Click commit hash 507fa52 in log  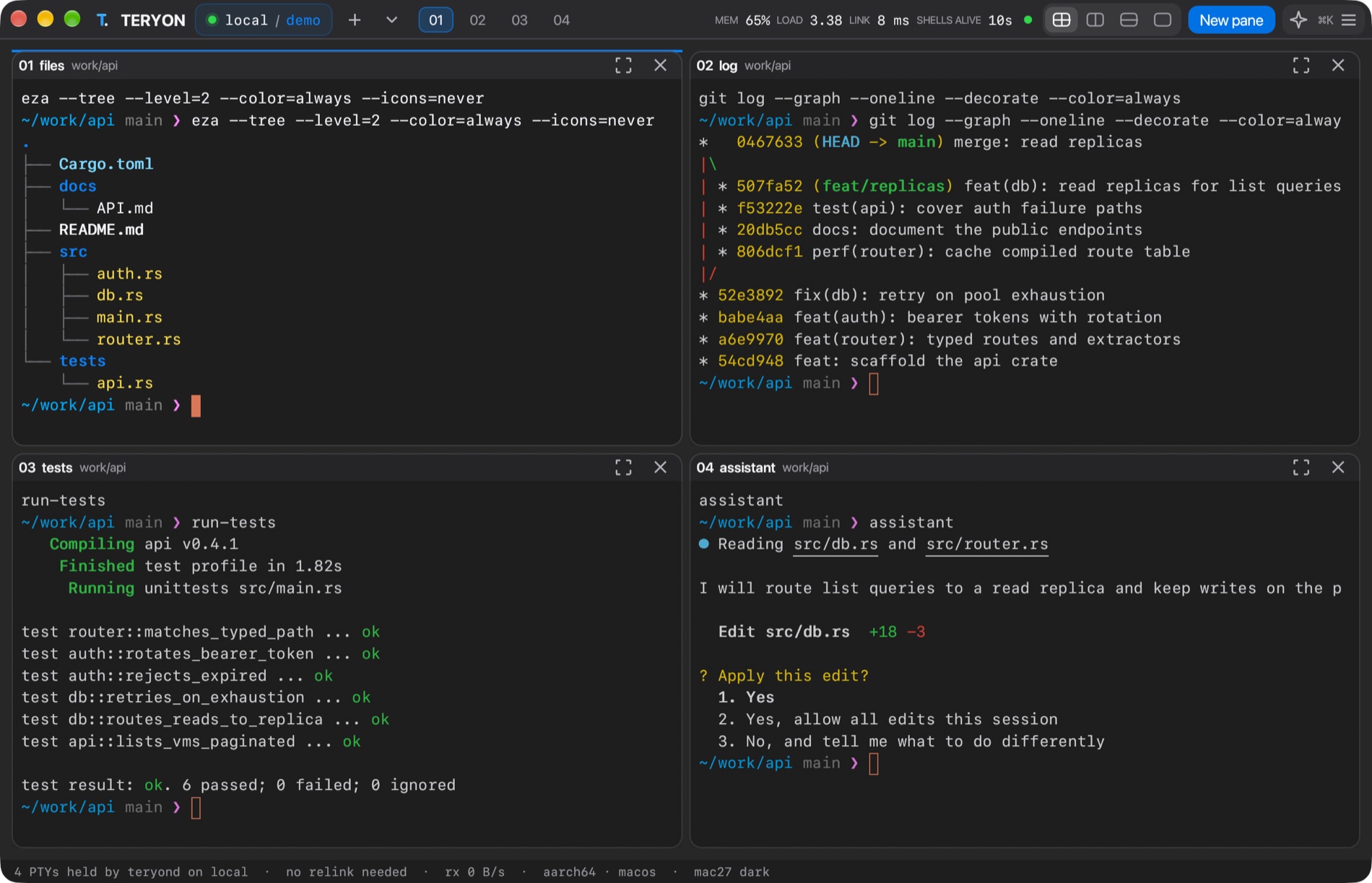pos(769,186)
